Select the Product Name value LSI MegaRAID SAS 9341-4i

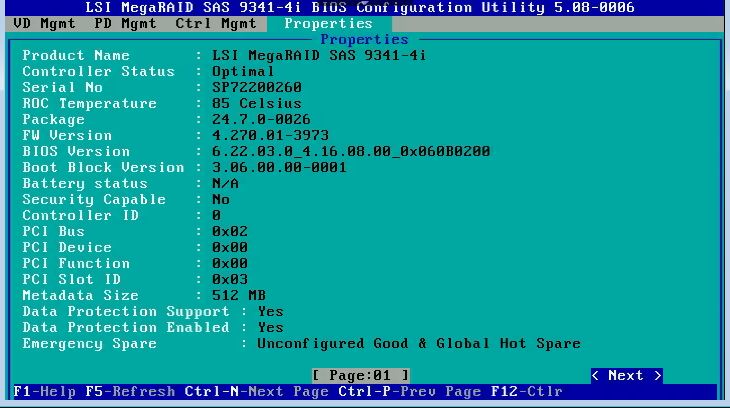[x=319, y=55]
